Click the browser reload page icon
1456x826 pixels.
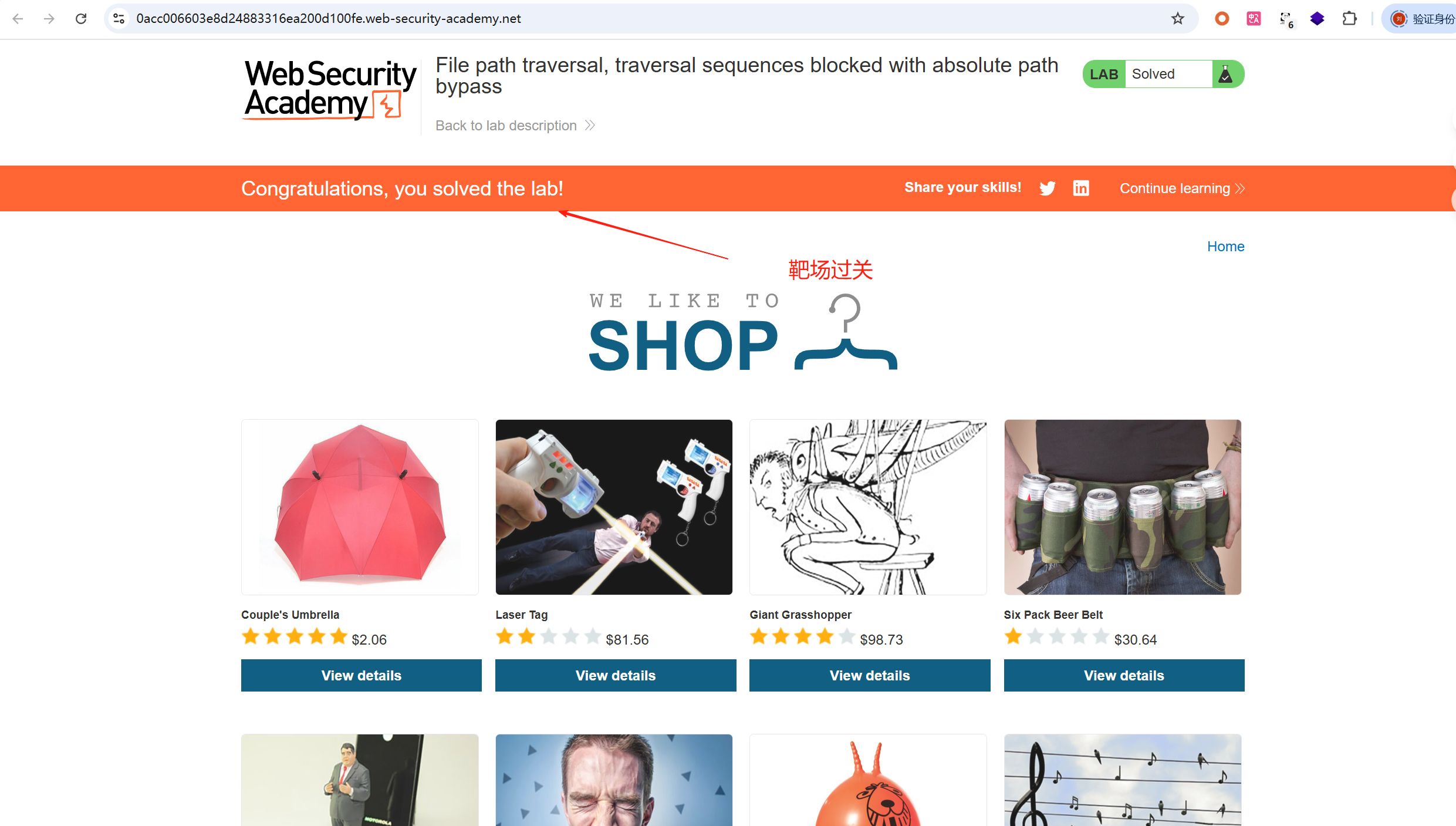point(81,19)
